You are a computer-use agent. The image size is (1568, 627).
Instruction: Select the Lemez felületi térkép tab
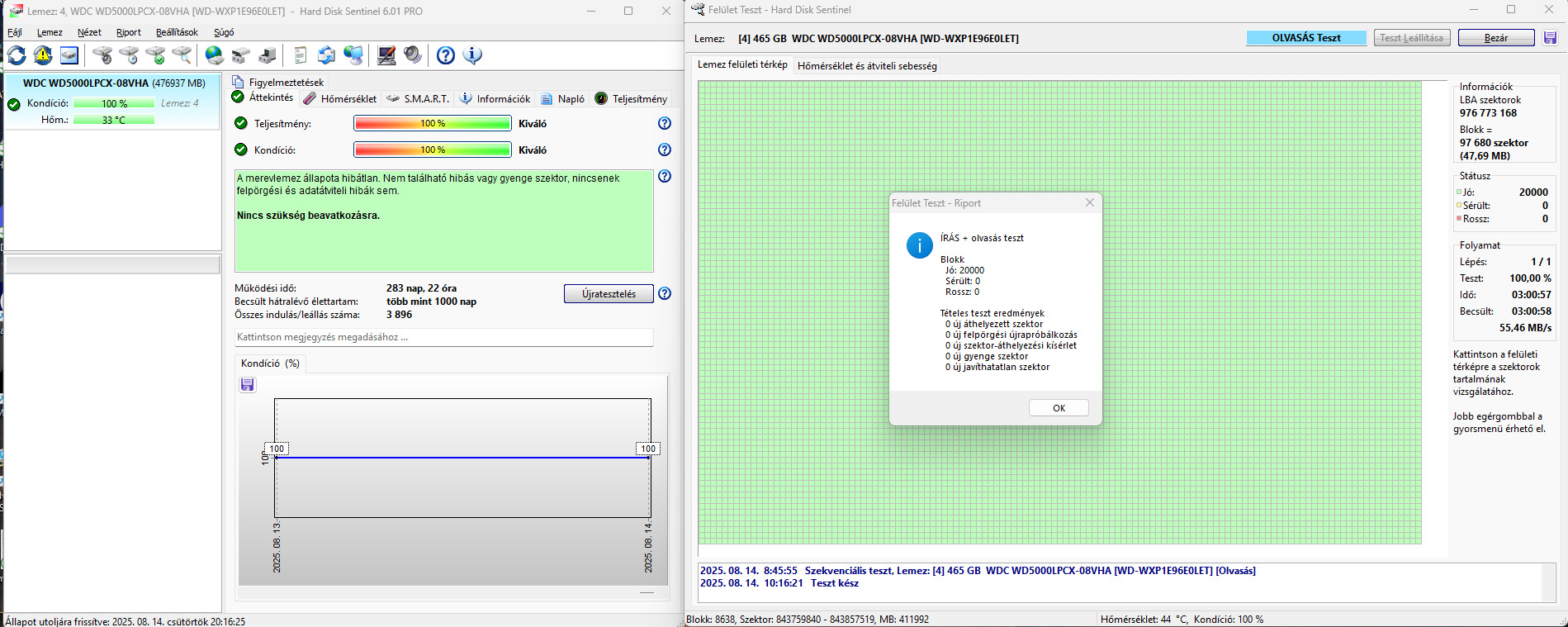742,64
